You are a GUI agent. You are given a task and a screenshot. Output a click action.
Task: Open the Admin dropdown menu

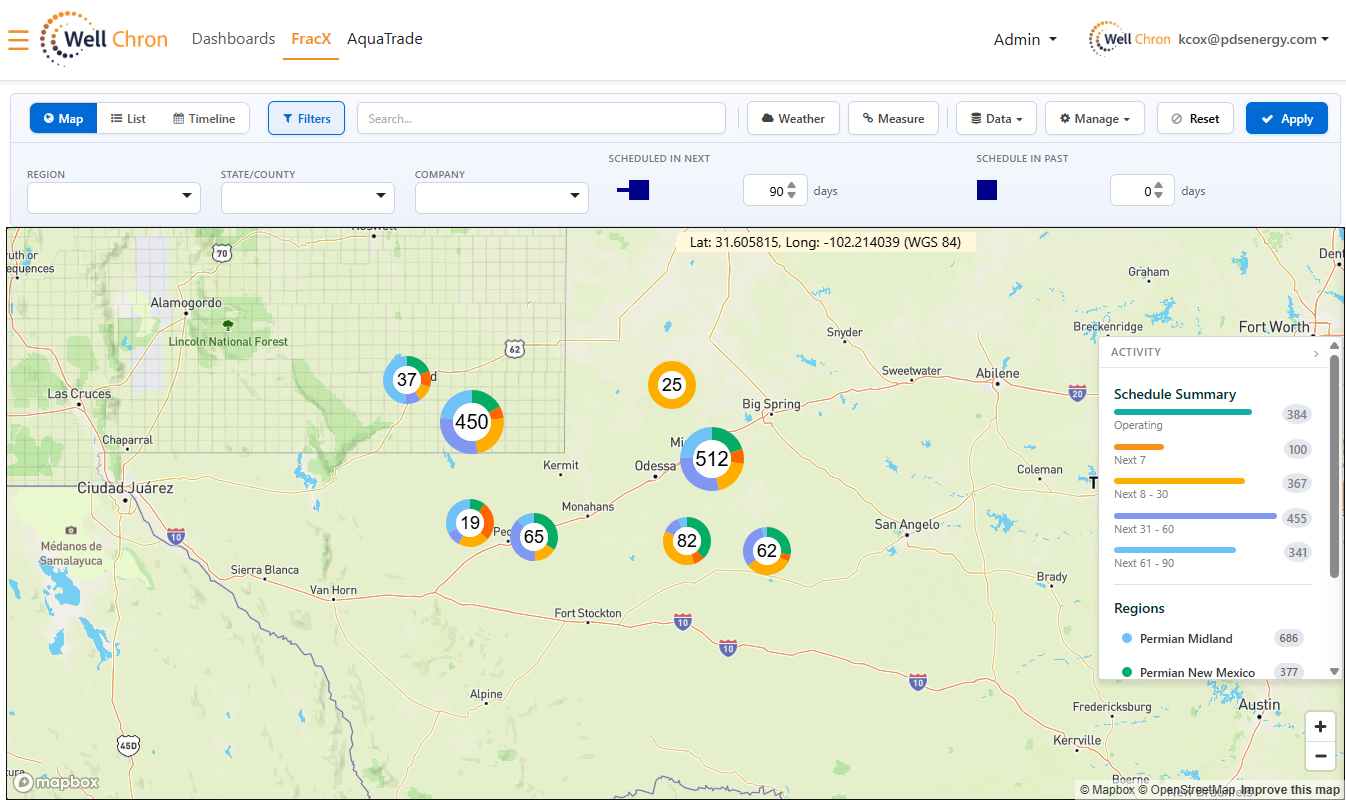click(1025, 40)
